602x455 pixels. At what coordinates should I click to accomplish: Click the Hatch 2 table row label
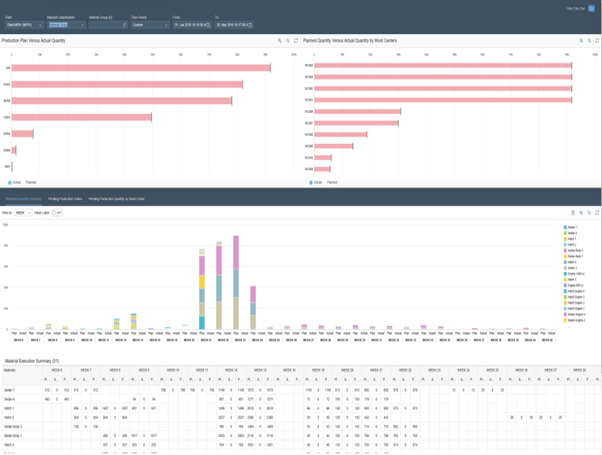click(9, 417)
